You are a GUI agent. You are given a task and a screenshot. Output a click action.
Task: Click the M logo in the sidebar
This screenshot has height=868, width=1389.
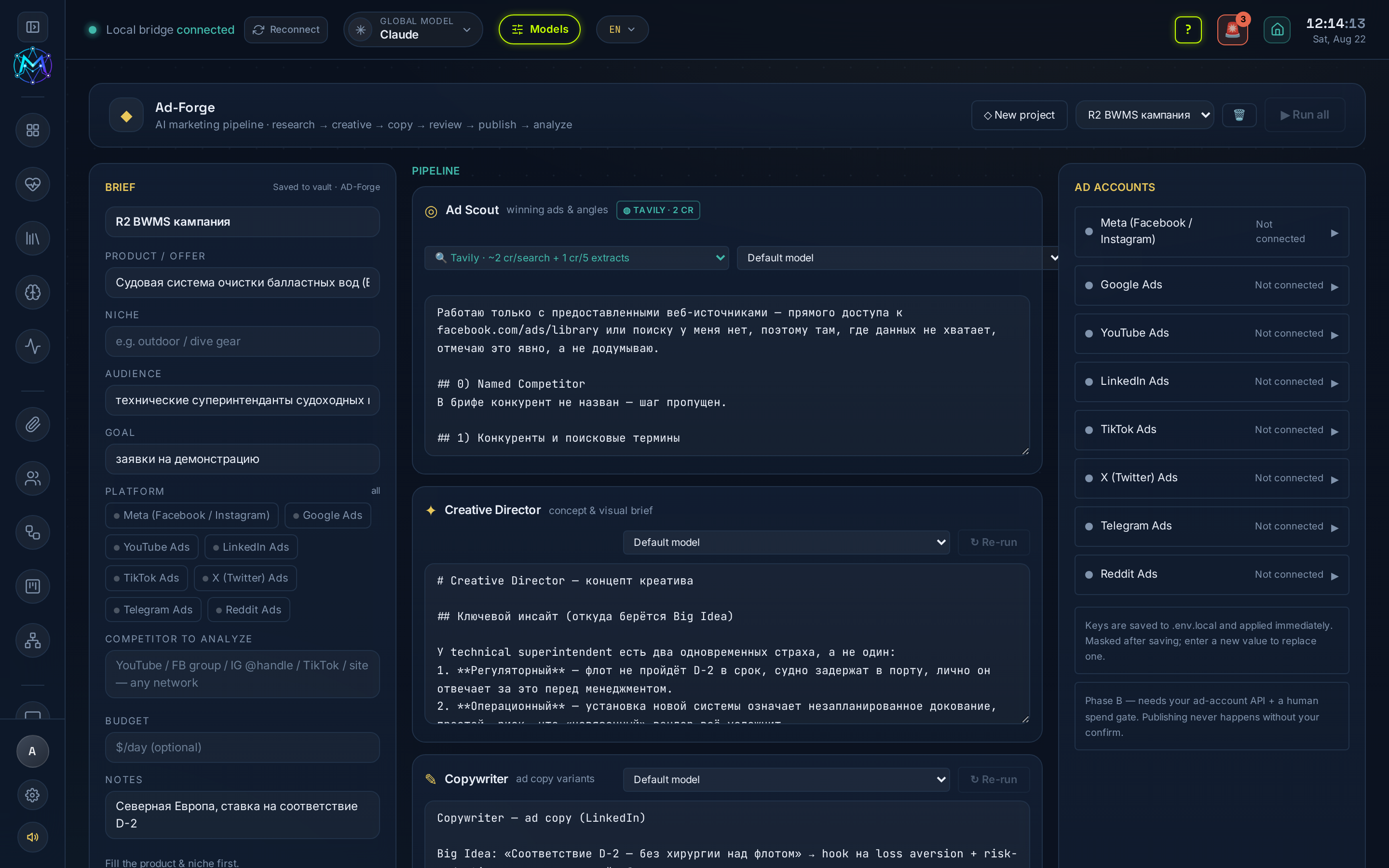pos(33,65)
